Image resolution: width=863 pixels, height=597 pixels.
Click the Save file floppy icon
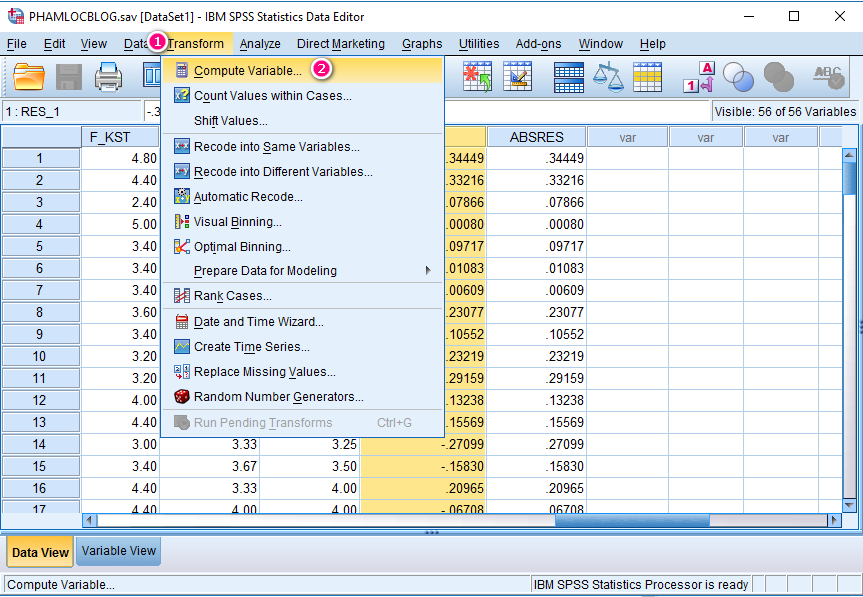point(69,76)
